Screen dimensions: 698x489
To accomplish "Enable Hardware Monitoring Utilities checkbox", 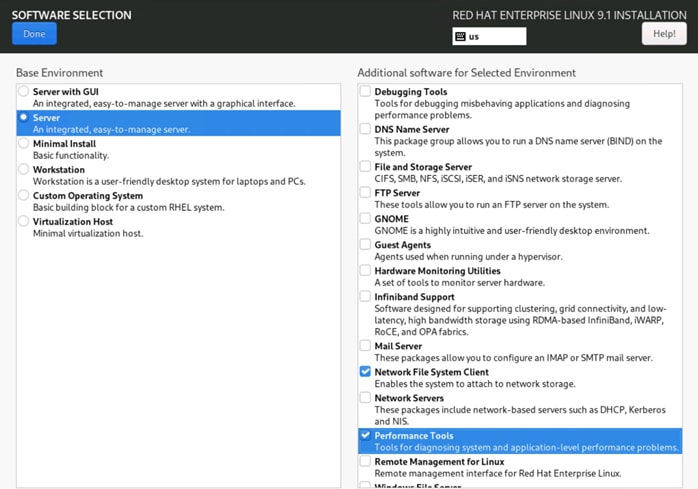I will tap(365, 270).
